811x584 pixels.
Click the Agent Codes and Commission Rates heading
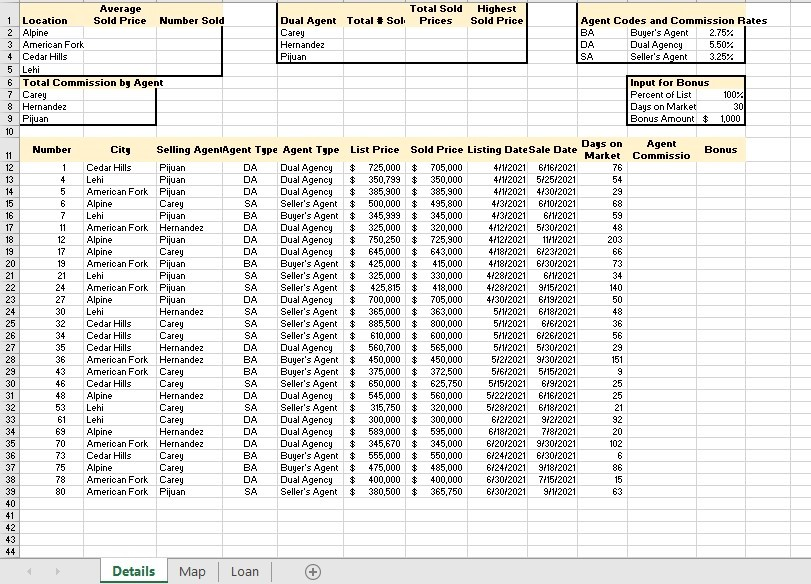pos(673,21)
